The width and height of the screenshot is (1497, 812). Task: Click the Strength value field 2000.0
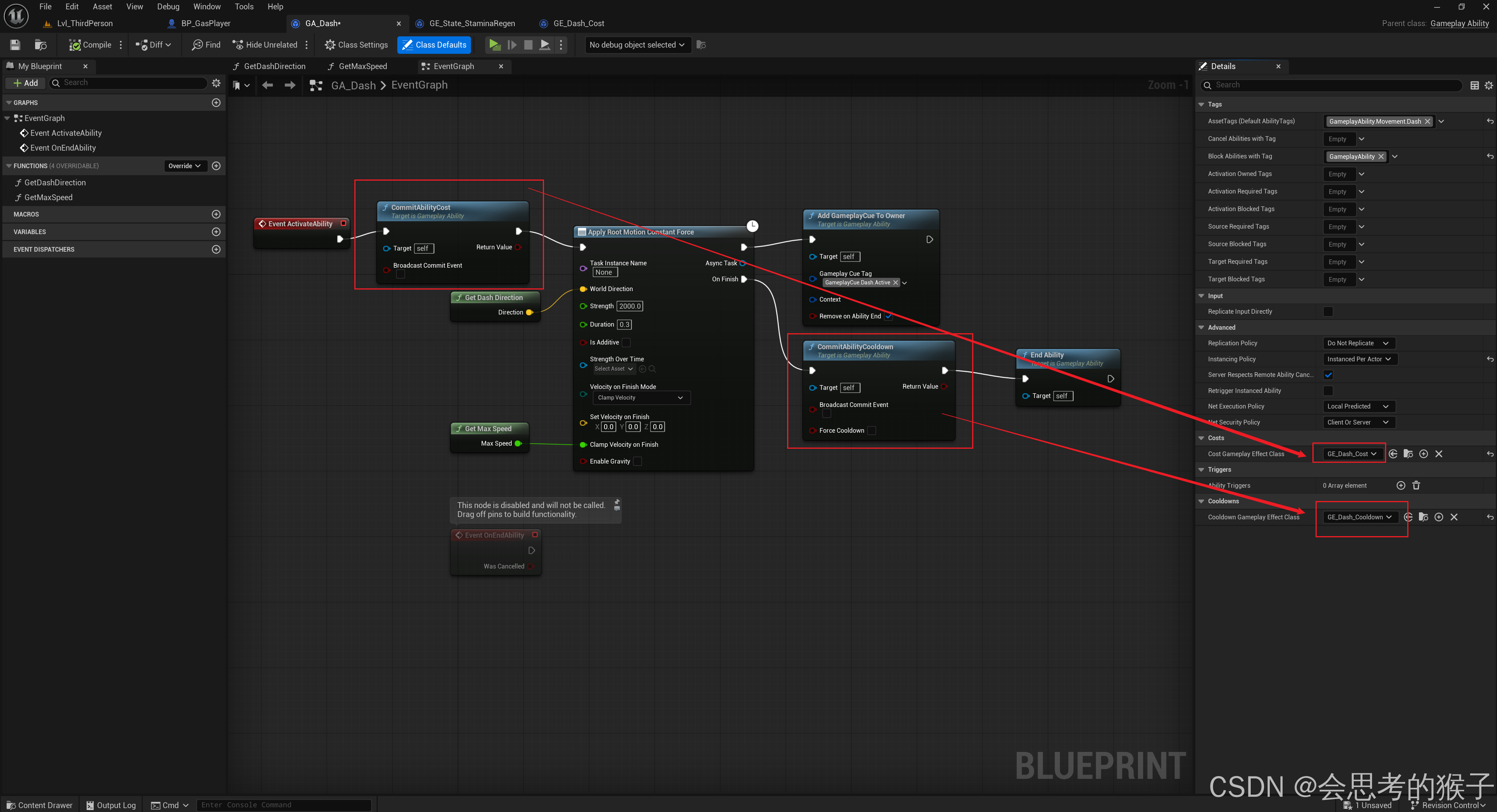(x=629, y=306)
